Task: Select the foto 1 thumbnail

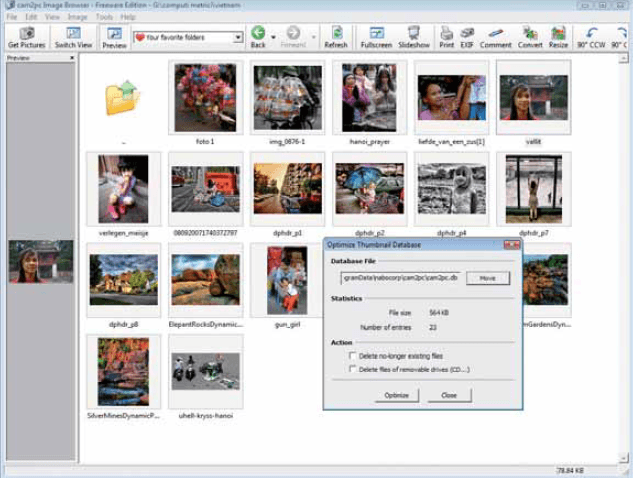Action: (205, 97)
